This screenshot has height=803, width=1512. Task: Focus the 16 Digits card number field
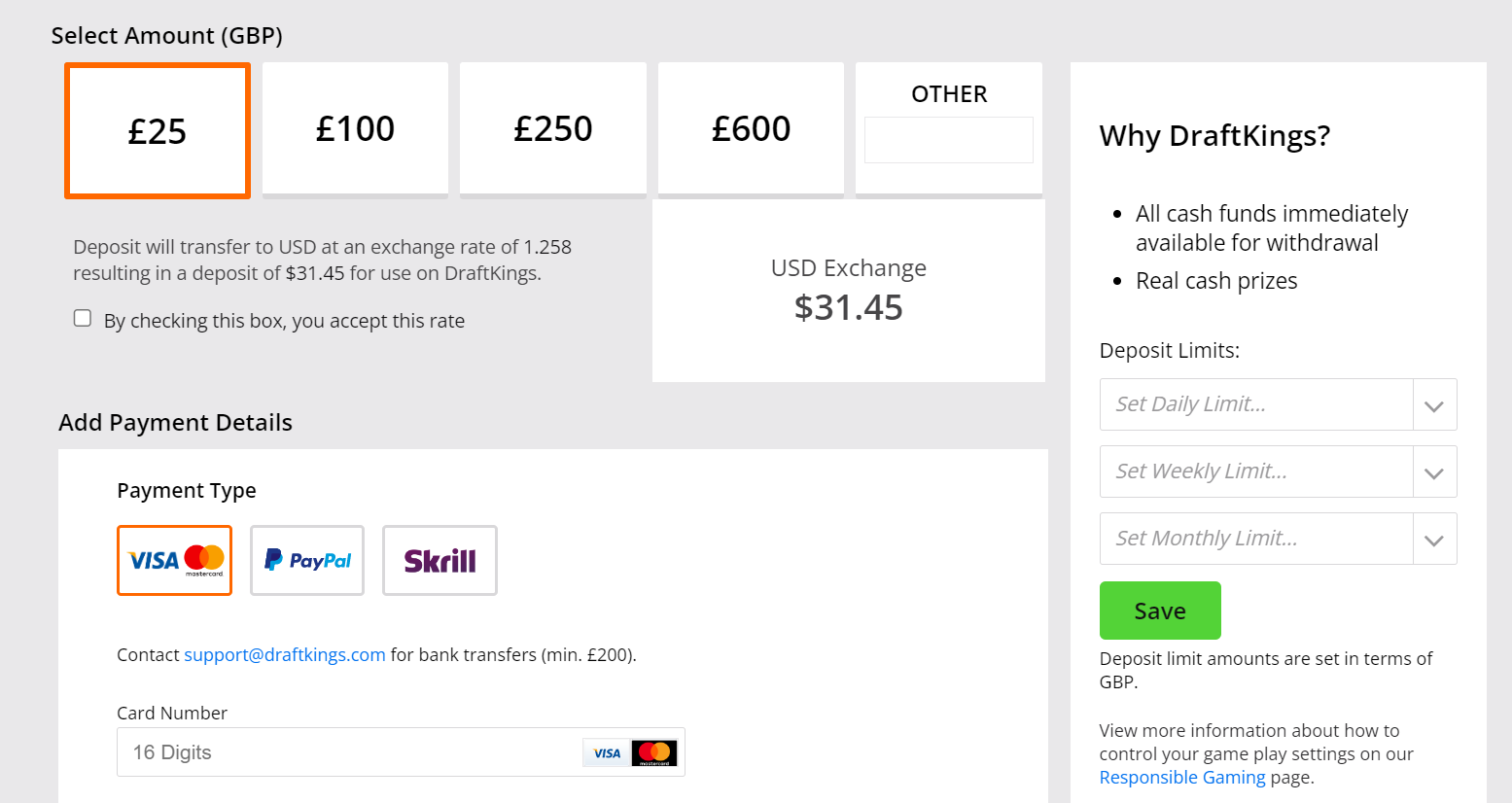[401, 752]
